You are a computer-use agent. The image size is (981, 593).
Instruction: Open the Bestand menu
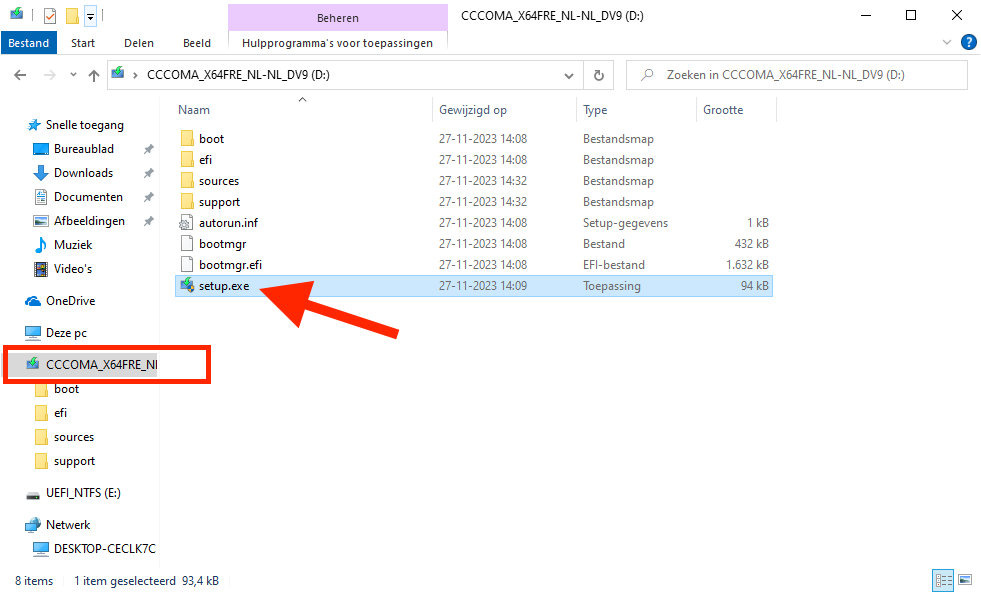pyautogui.click(x=29, y=43)
